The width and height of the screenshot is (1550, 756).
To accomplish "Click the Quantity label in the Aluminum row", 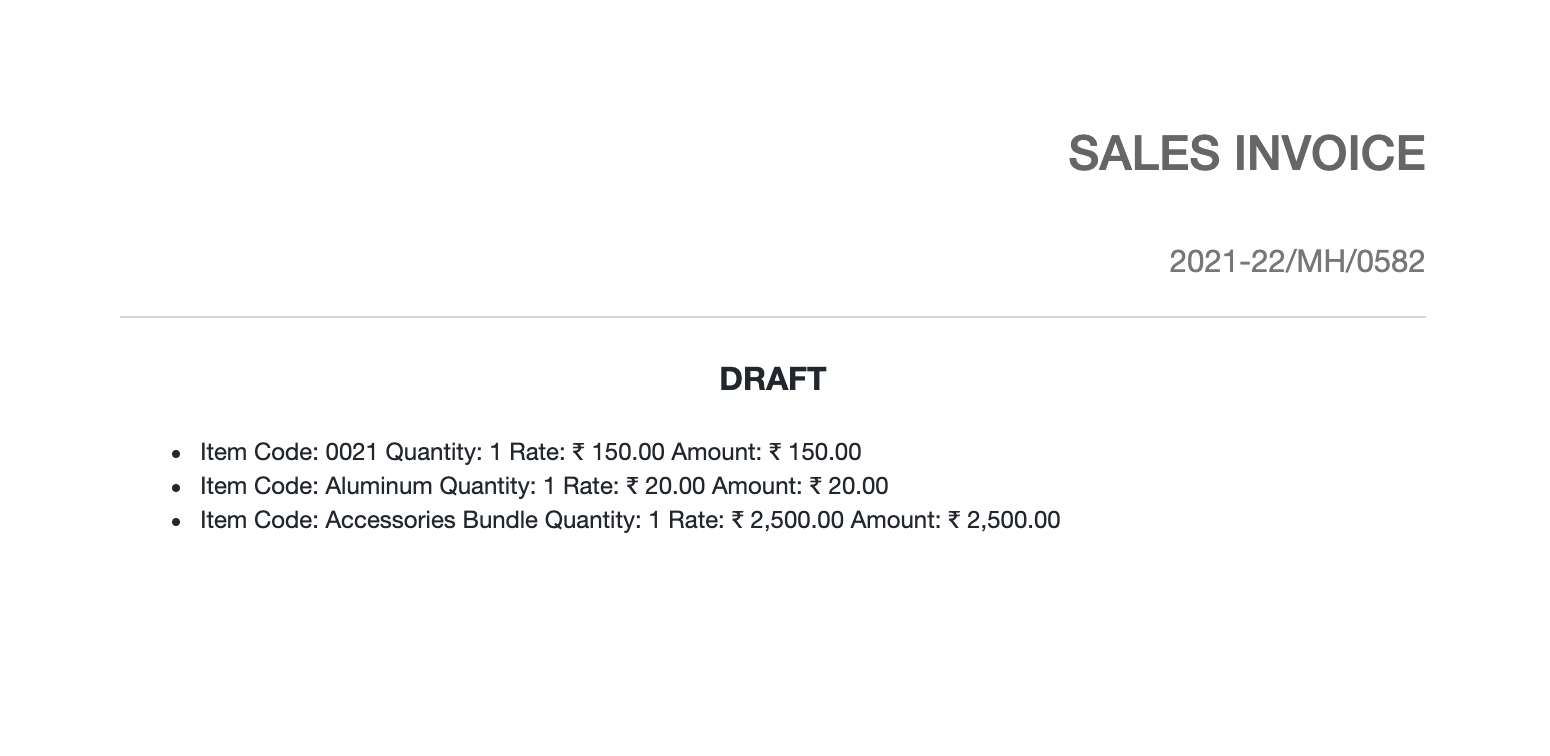I will [488, 486].
